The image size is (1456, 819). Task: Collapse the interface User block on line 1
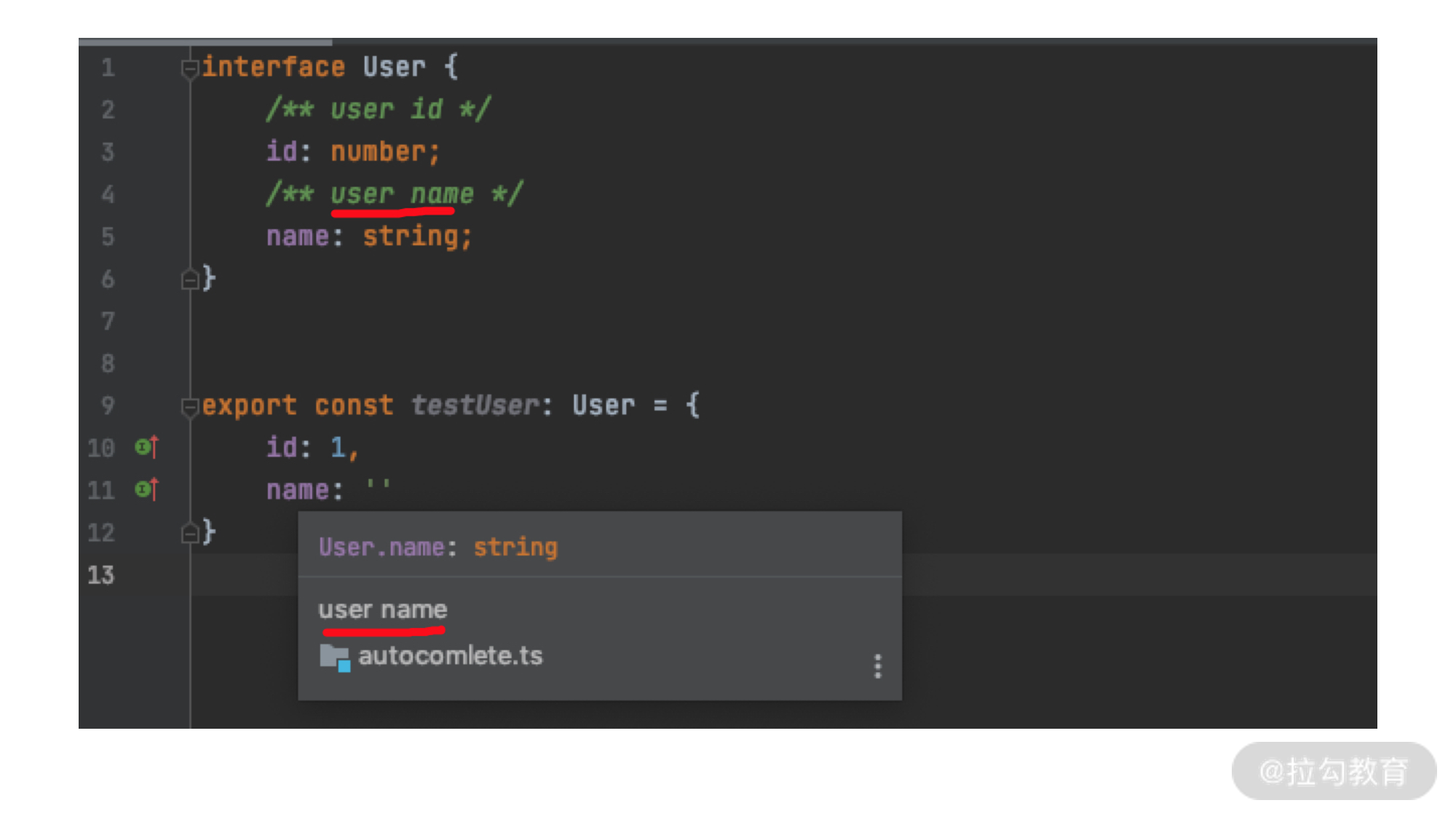coord(189,68)
